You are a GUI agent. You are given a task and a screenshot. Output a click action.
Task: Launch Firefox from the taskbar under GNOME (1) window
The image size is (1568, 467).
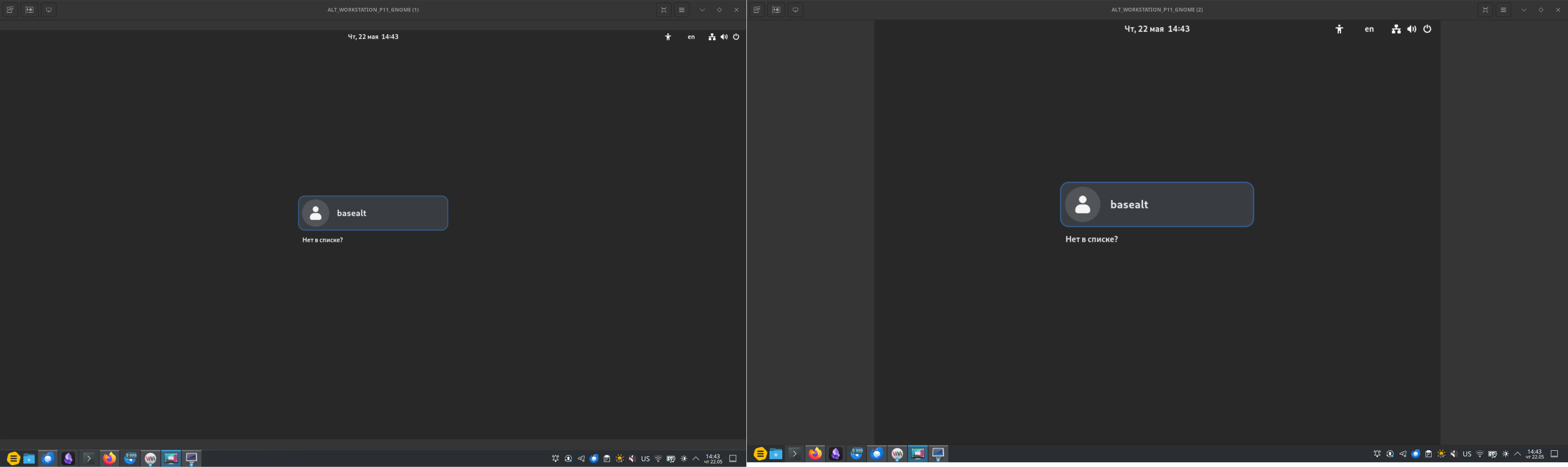tap(109, 458)
